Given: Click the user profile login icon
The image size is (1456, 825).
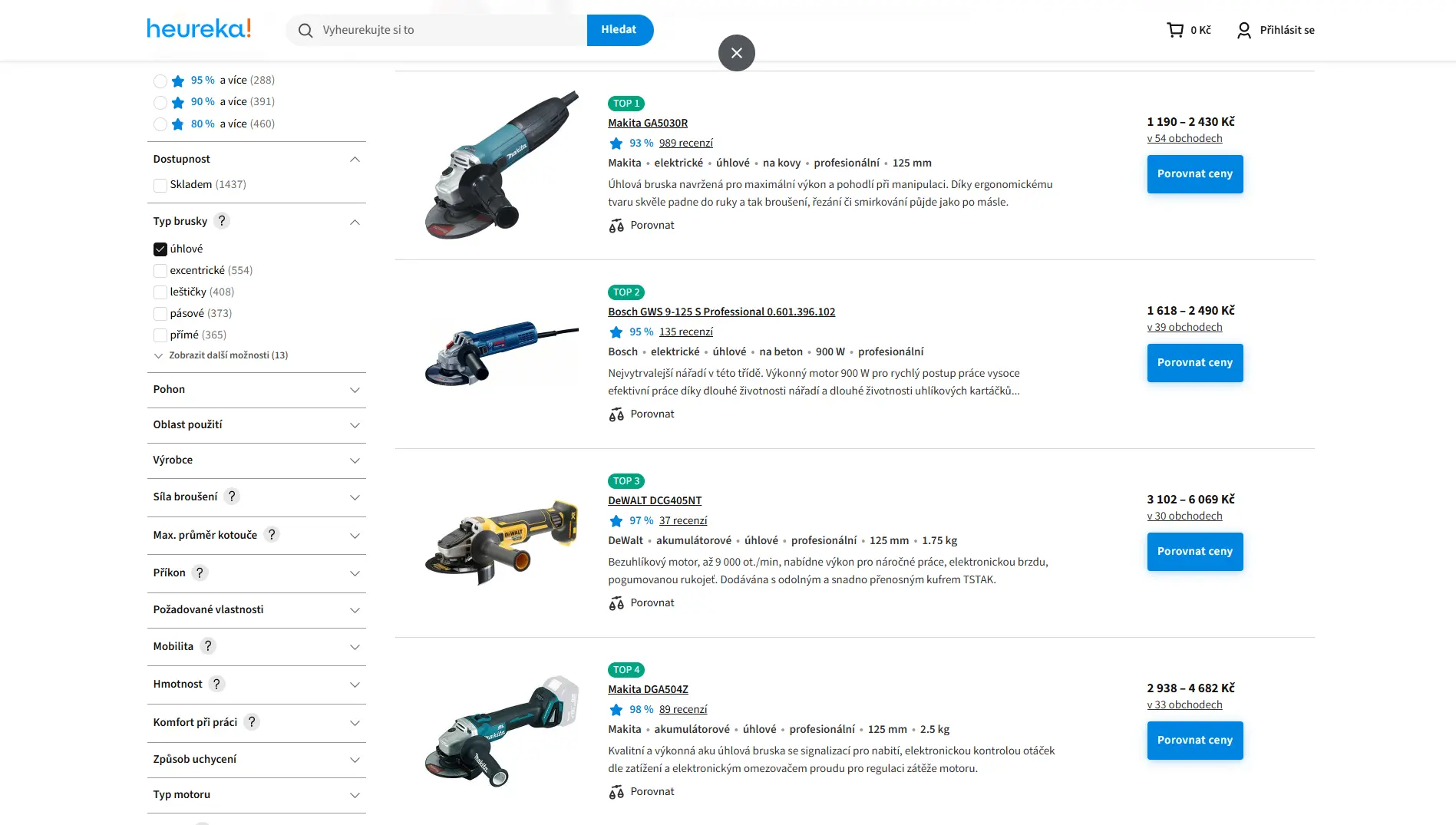Looking at the screenshot, I should pyautogui.click(x=1243, y=30).
